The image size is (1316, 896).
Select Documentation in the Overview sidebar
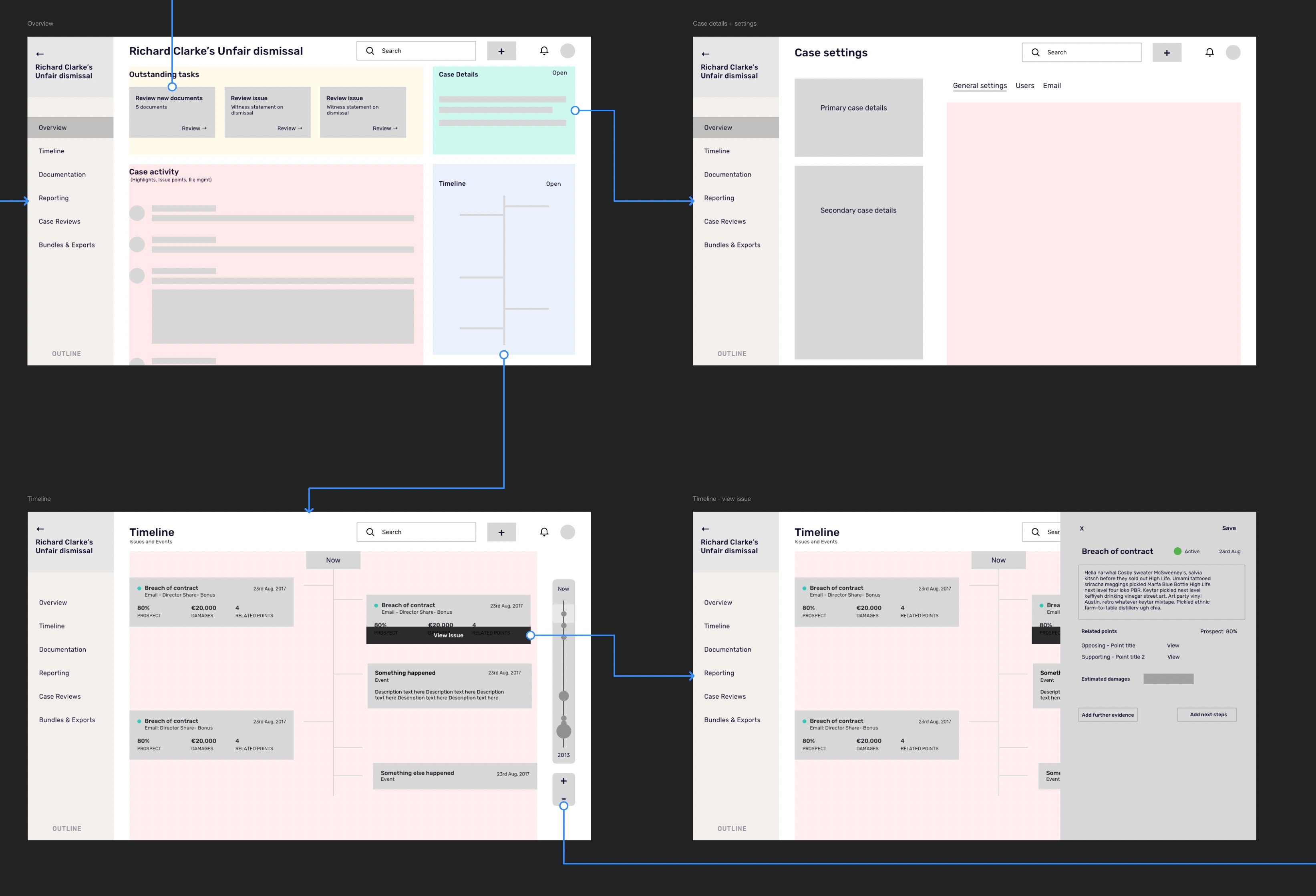tap(62, 174)
